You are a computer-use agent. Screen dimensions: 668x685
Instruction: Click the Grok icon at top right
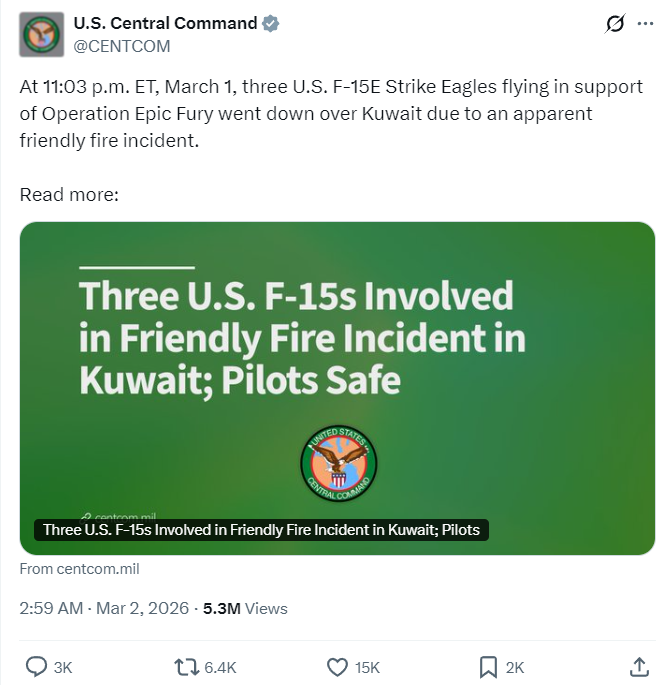click(616, 26)
